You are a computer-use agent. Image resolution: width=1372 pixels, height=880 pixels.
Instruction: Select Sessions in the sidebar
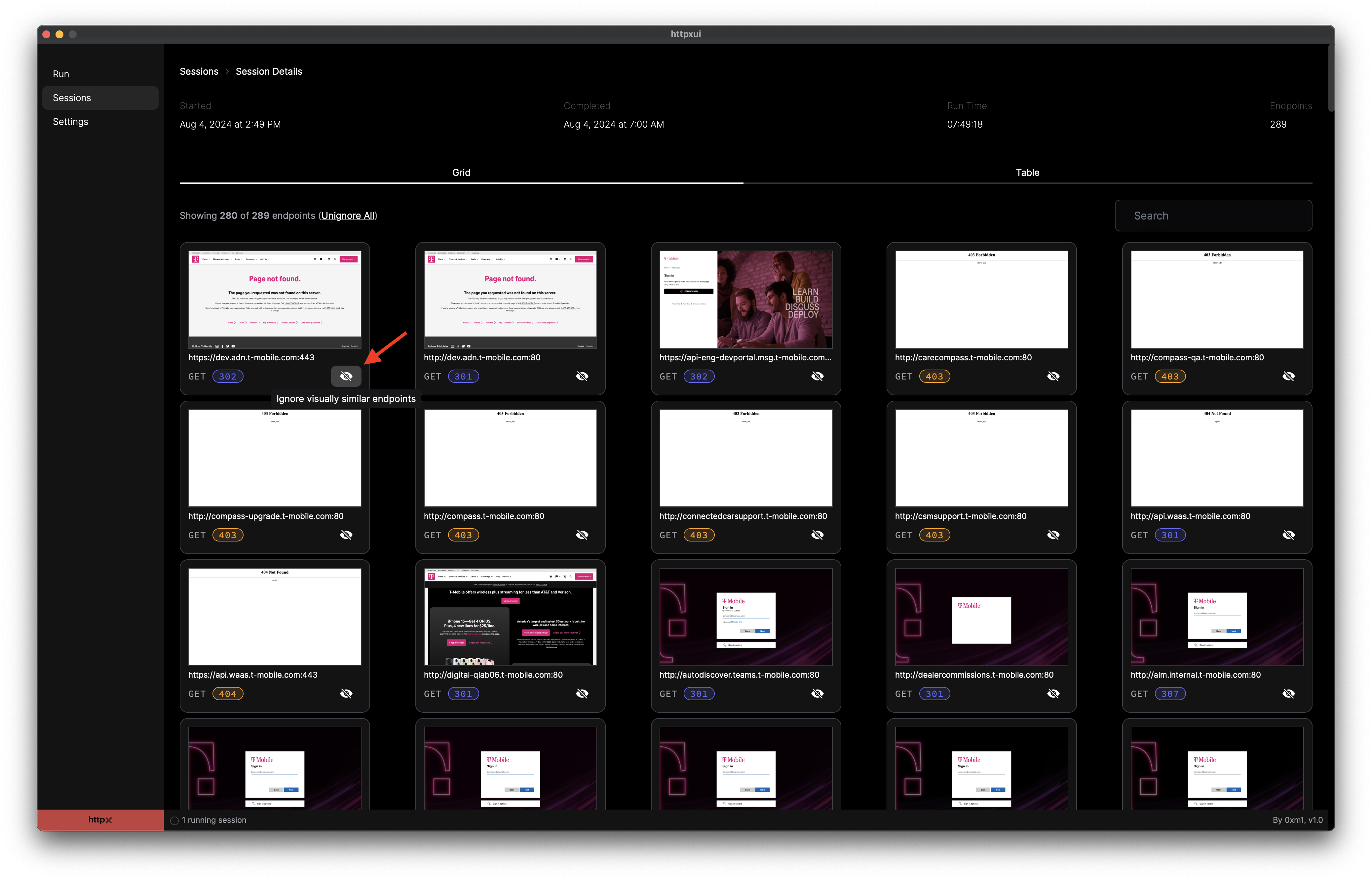click(x=100, y=98)
